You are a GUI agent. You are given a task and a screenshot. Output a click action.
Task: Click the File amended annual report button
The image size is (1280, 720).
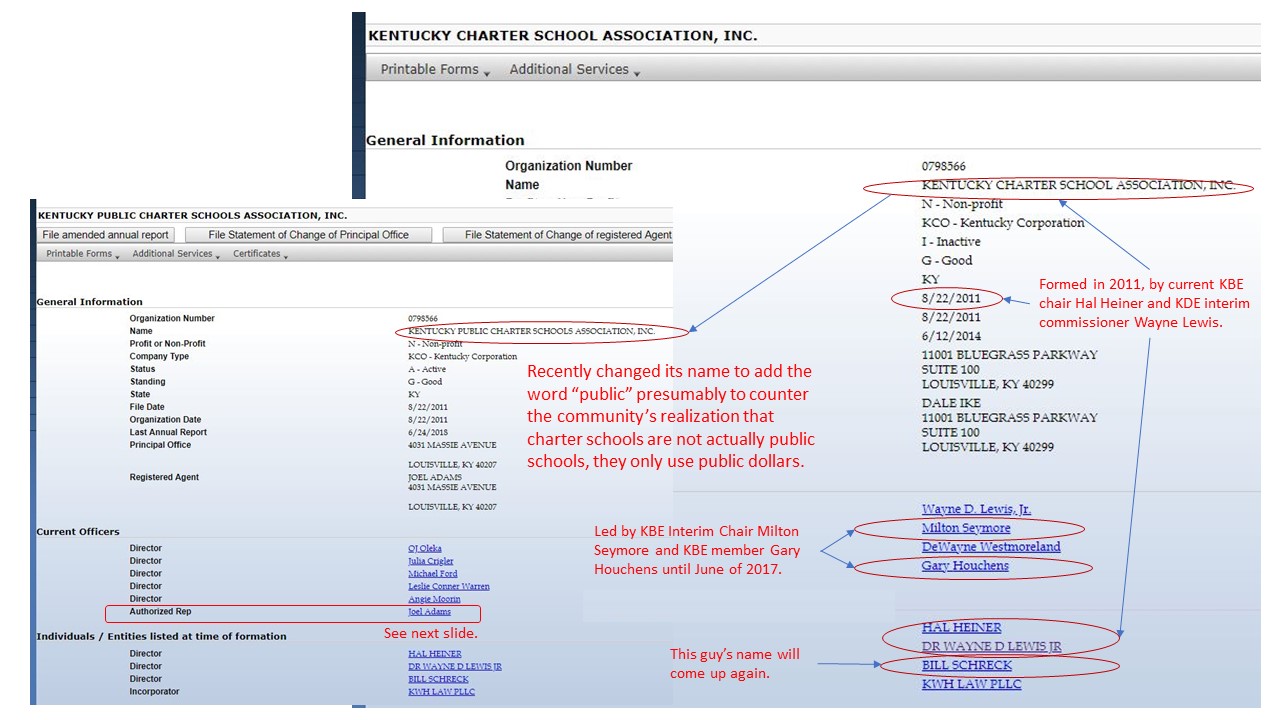(x=106, y=235)
